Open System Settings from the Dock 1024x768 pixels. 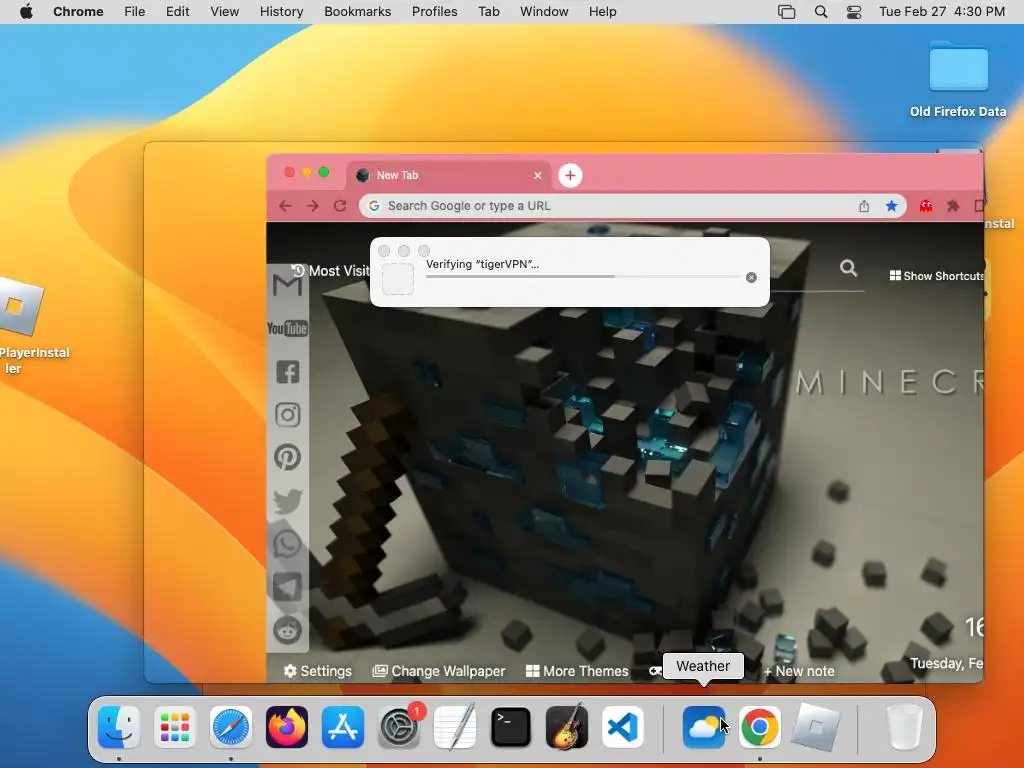click(398, 727)
